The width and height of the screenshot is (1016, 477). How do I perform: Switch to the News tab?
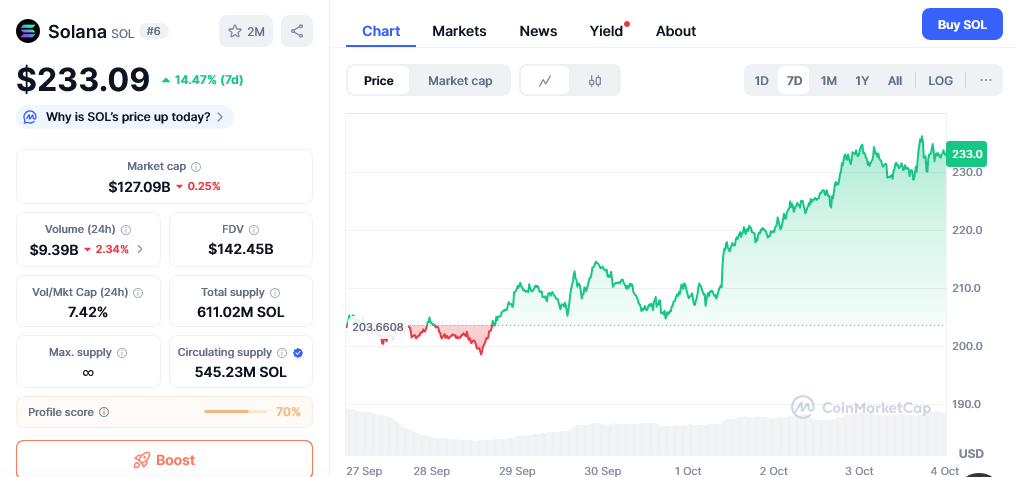[538, 31]
